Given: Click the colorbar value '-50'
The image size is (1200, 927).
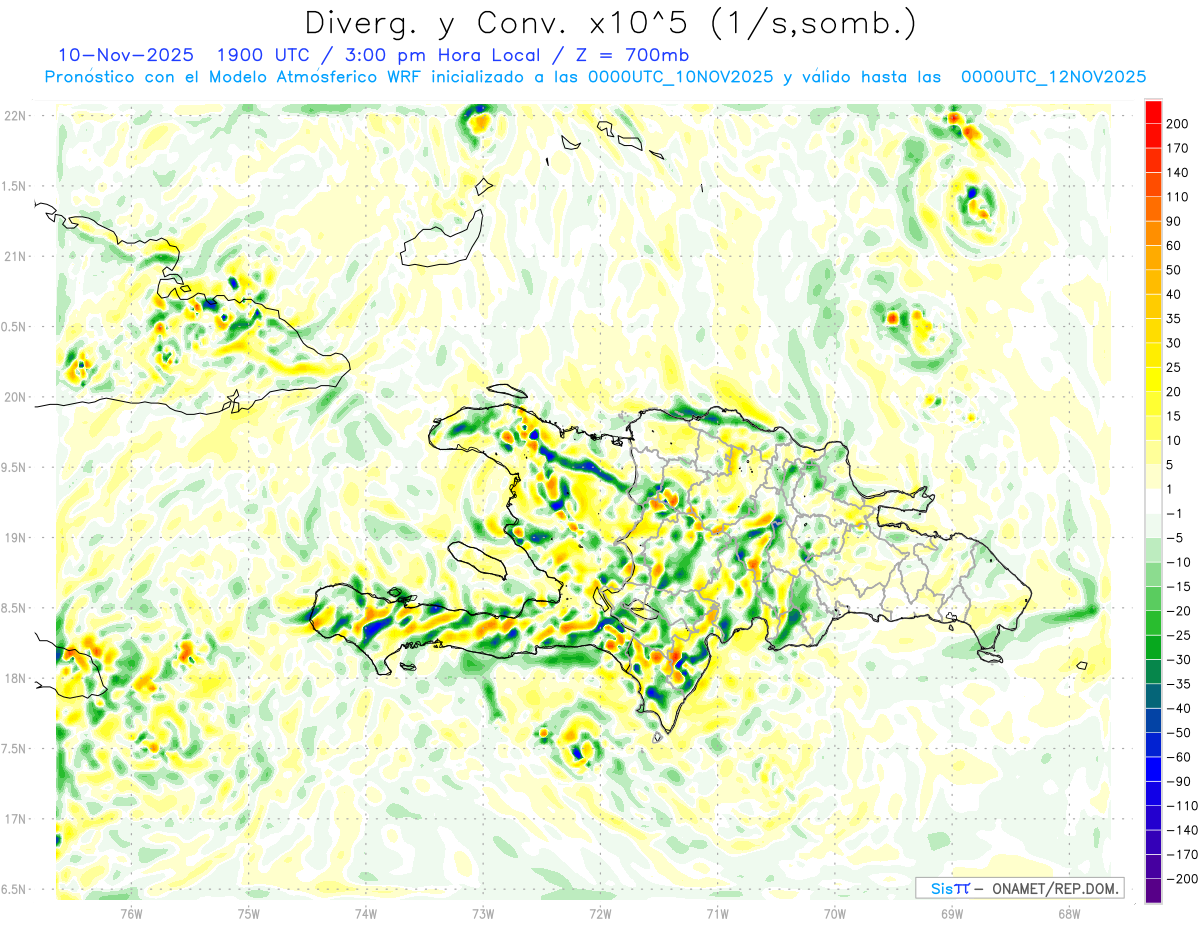Looking at the screenshot, I should (1179, 733).
